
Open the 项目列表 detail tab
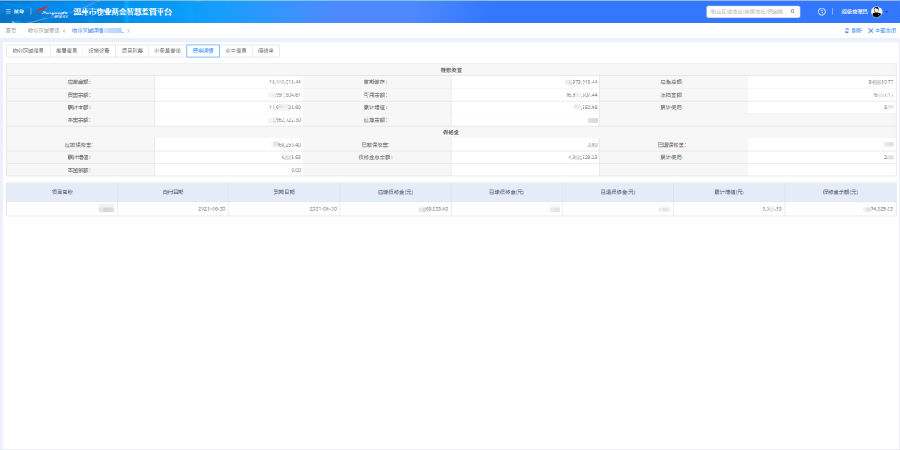pos(132,50)
